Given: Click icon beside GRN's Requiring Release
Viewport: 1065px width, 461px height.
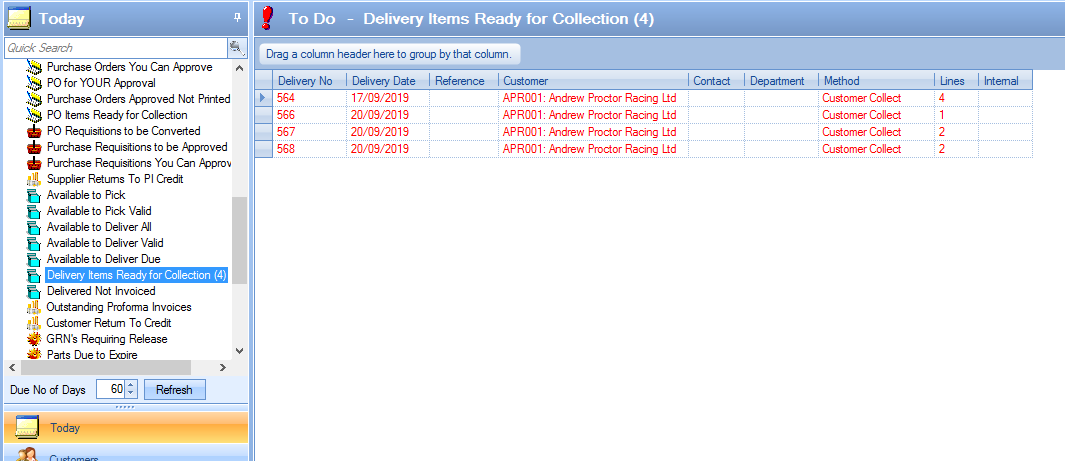Looking at the screenshot, I should [x=33, y=339].
